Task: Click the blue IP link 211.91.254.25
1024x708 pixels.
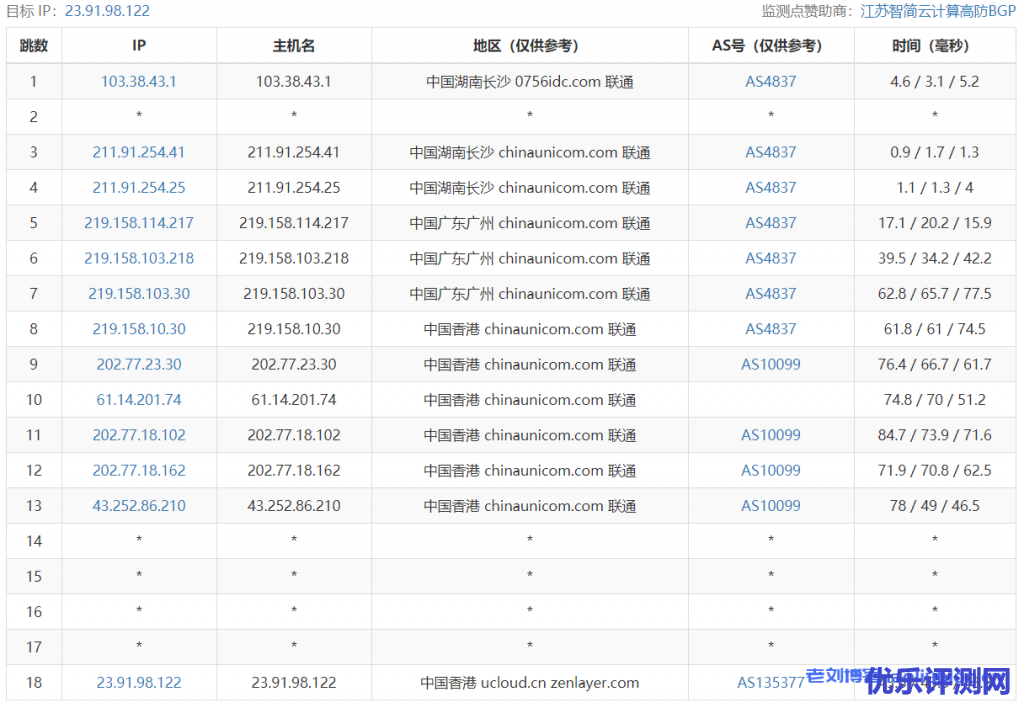Action: [x=139, y=188]
